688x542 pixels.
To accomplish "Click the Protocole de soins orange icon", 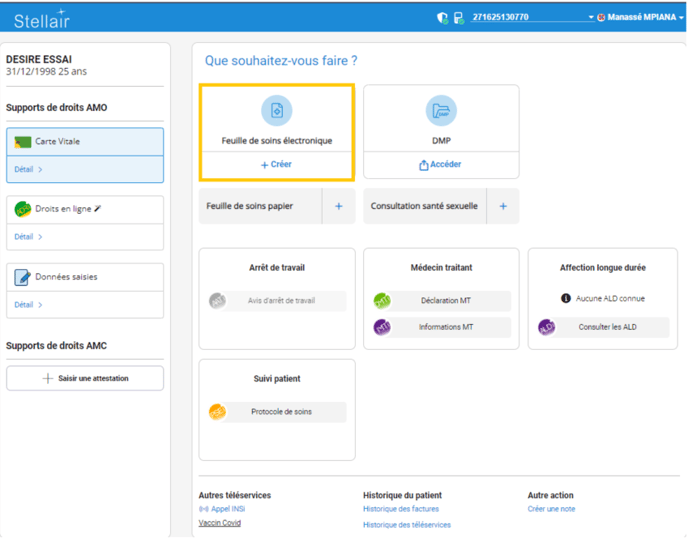I will [217, 412].
